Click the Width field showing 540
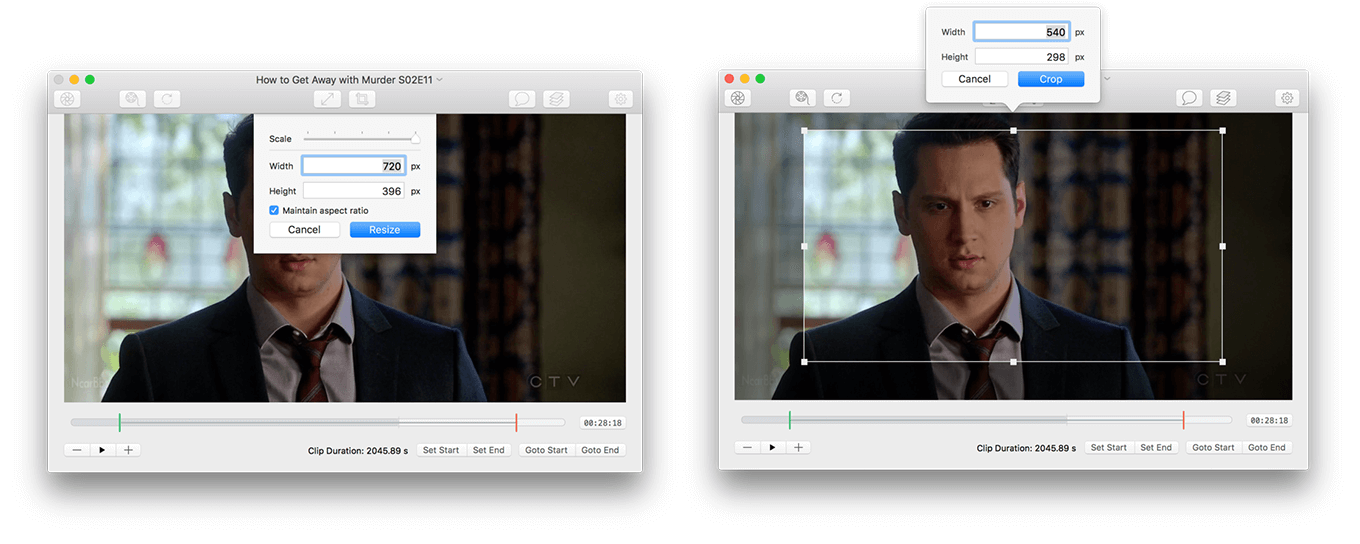Viewport: 1360px width, 544px height. click(1022, 32)
